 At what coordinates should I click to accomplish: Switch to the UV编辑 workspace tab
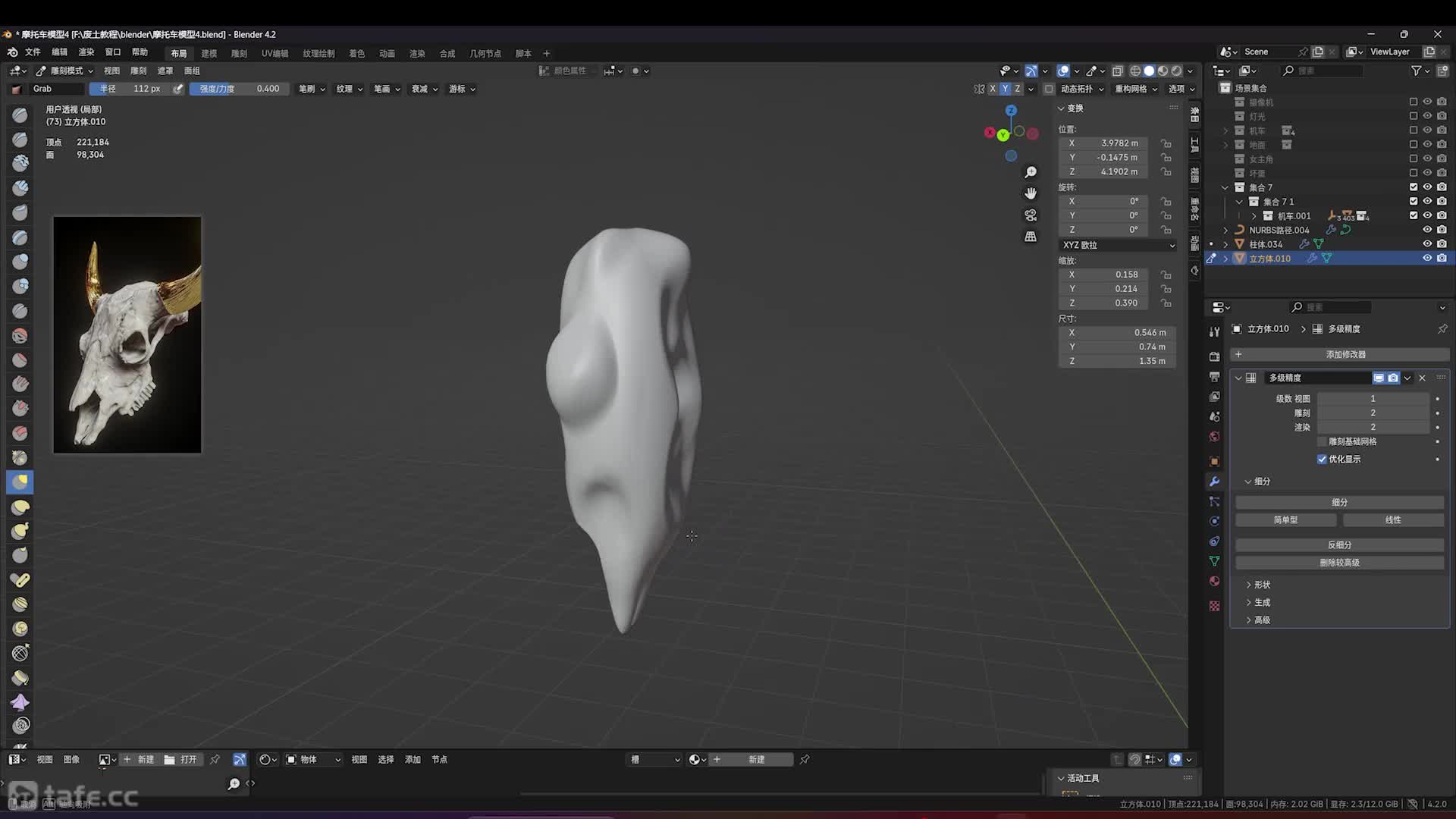pos(275,54)
